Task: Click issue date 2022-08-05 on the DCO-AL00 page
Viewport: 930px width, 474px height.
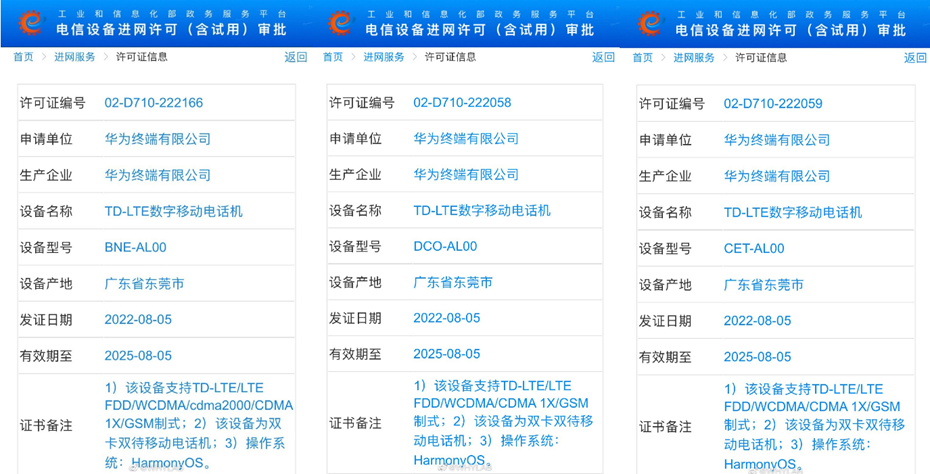Action: coord(447,318)
